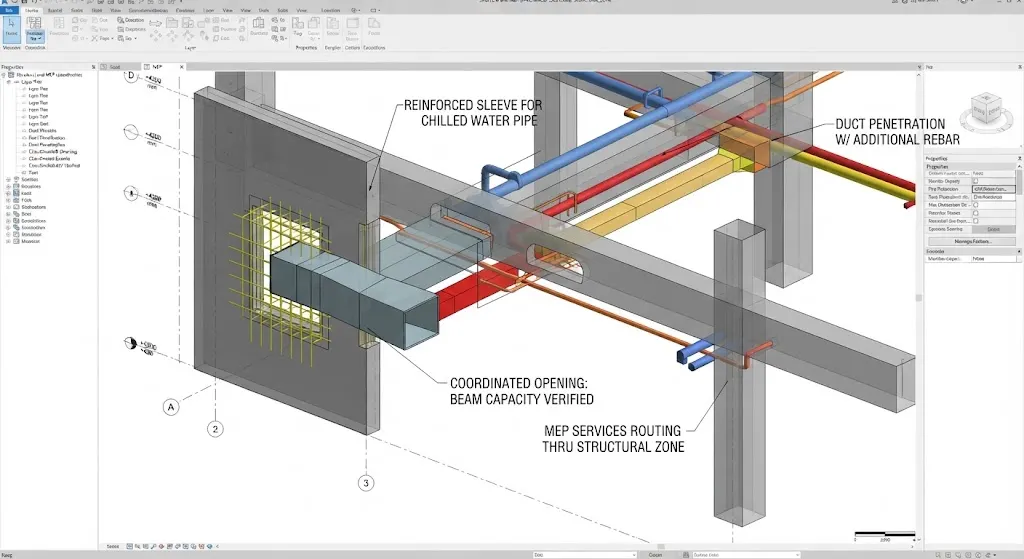Toggle the topmost checkbox in the Properties panel
The width and height of the screenshot is (1024, 559).
point(975,181)
